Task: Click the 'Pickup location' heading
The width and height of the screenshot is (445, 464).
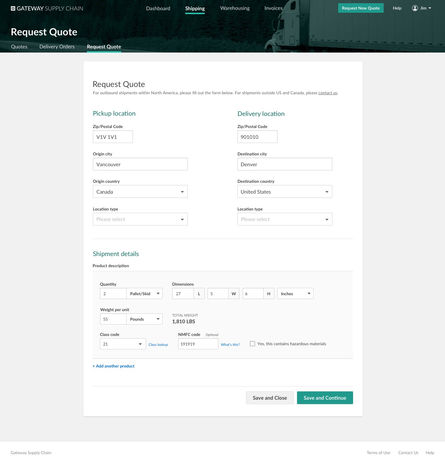Action: pyautogui.click(x=114, y=113)
